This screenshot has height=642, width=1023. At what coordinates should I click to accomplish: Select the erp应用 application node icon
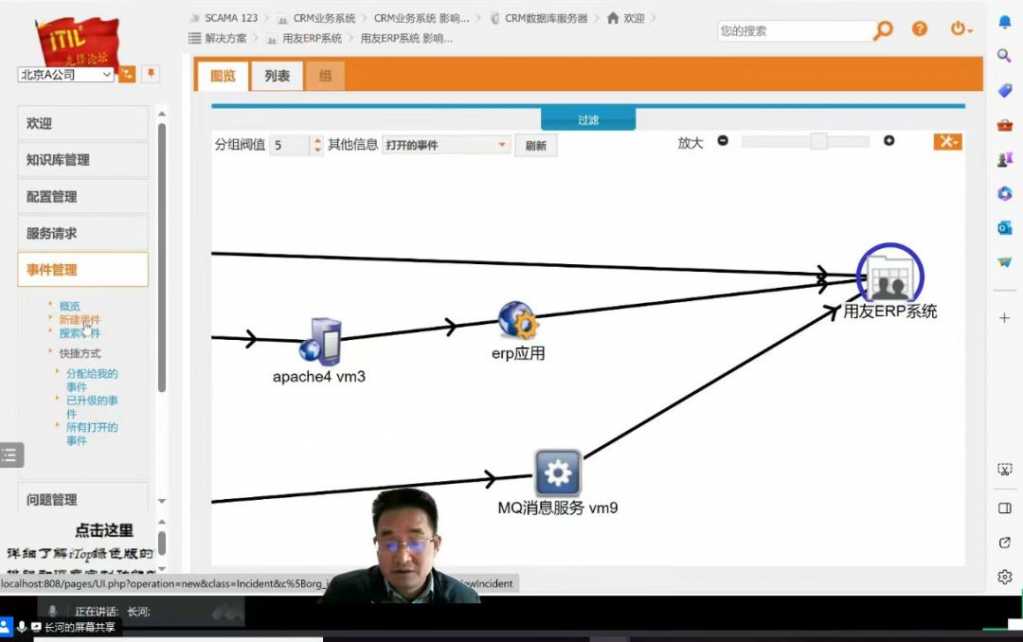pos(518,320)
